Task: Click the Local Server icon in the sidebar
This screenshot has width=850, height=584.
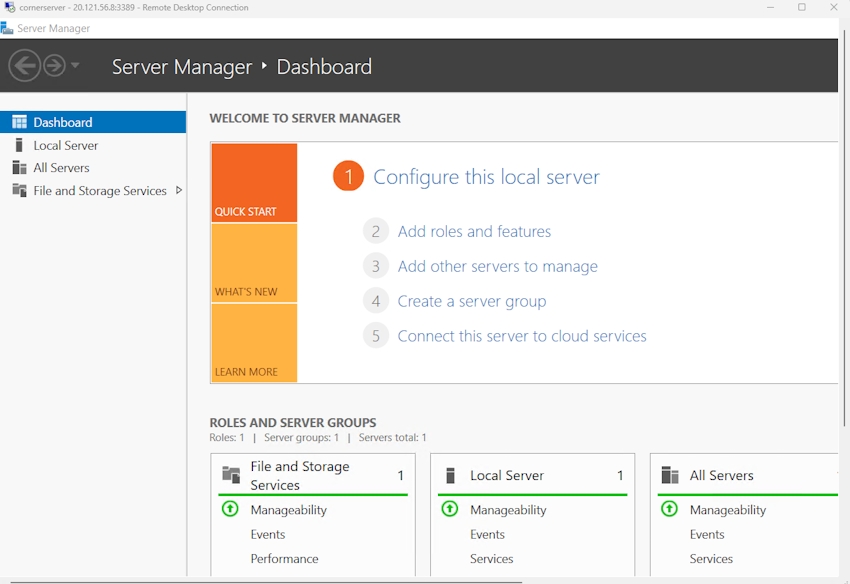Action: click(x=20, y=144)
